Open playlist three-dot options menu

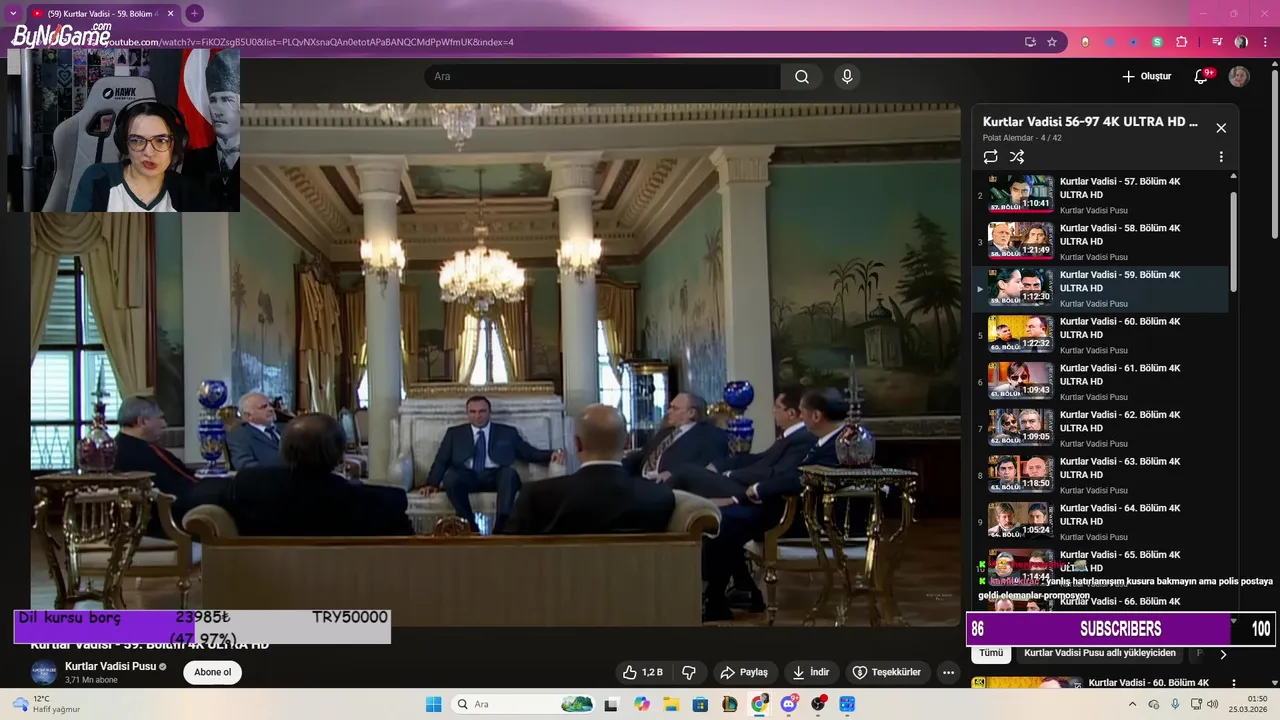pyautogui.click(x=1221, y=157)
